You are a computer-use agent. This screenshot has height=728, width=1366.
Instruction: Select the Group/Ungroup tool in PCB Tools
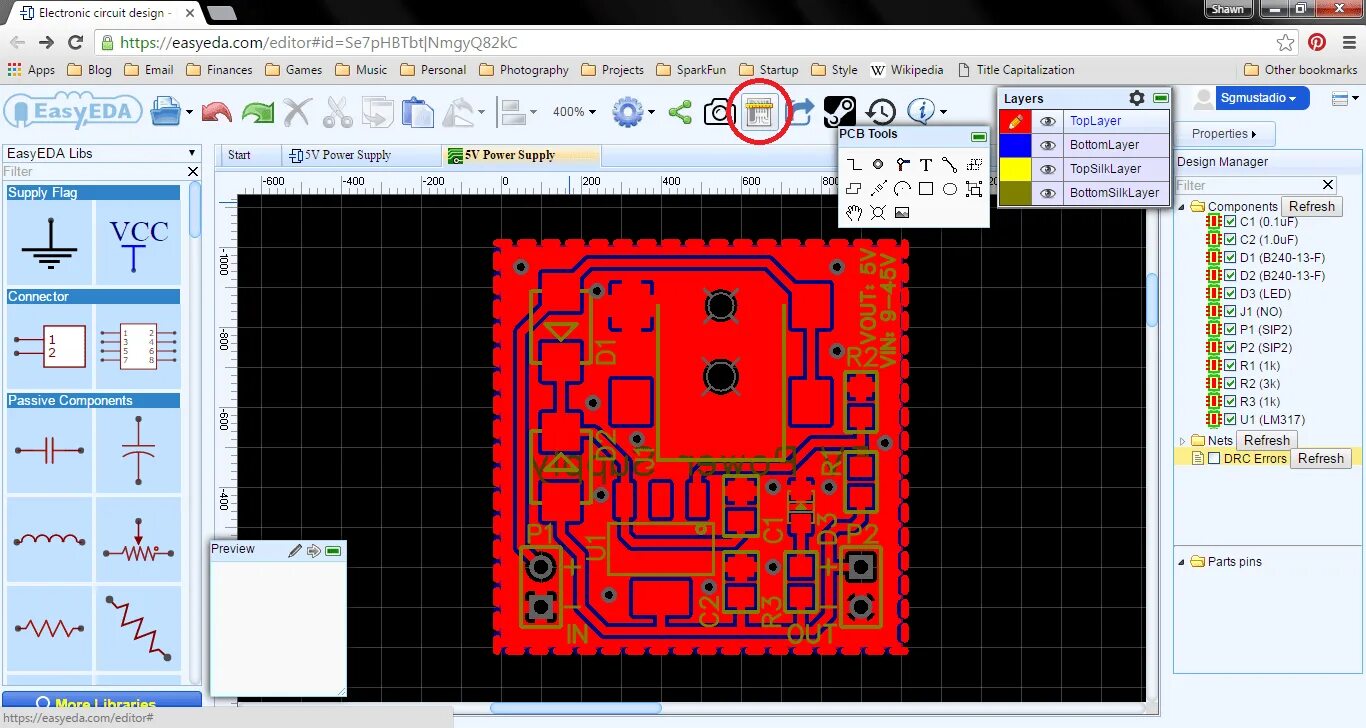point(974,188)
